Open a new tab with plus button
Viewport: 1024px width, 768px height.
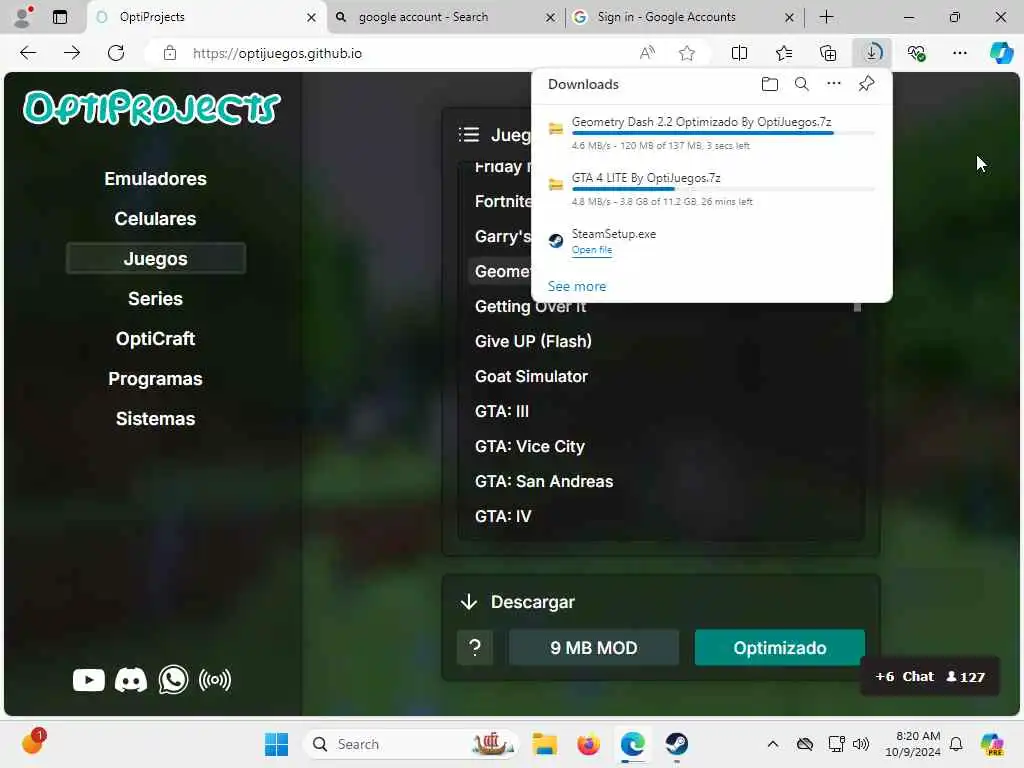(826, 17)
